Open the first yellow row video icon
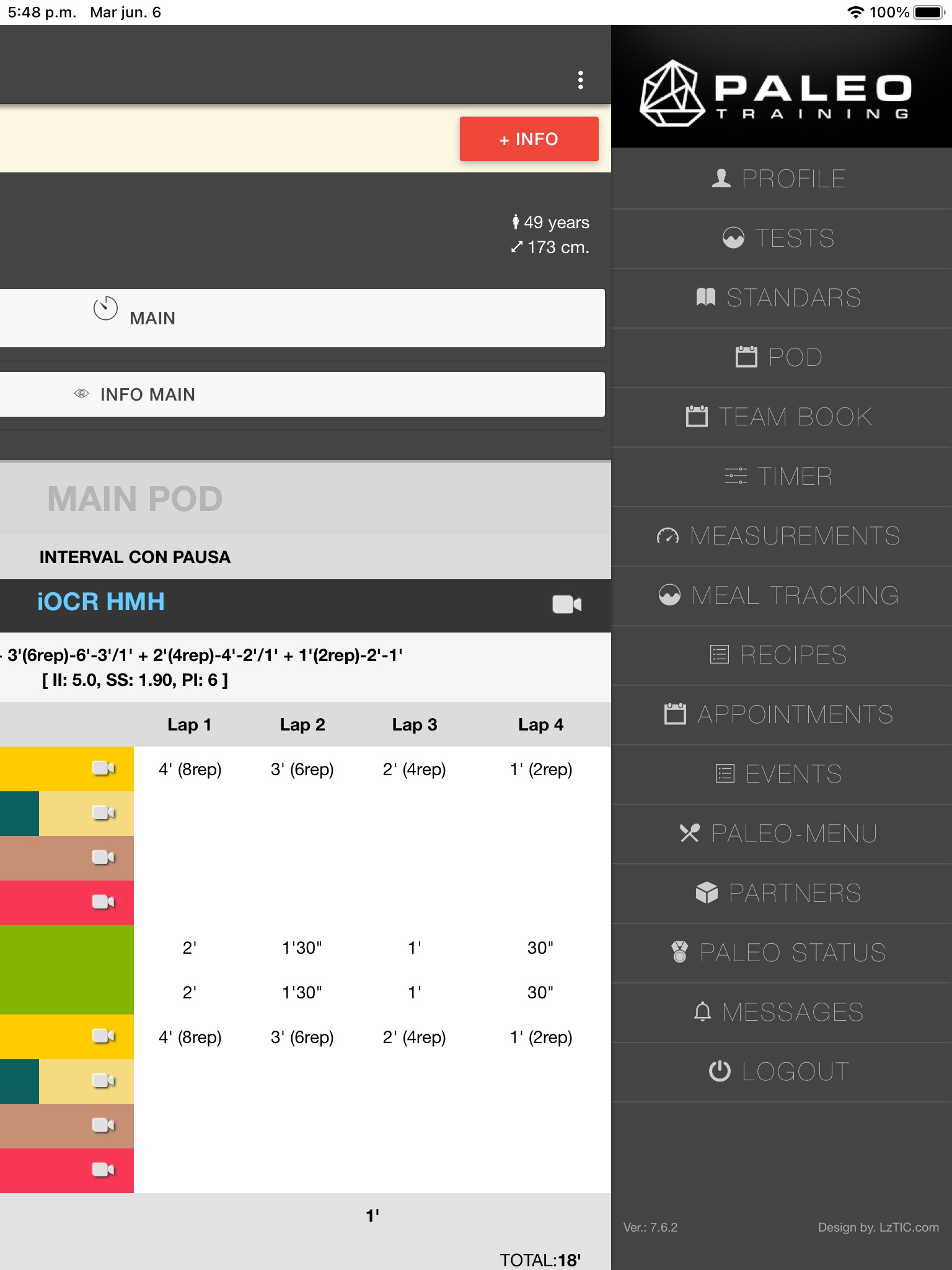Screen dimensions: 952x1270 [x=104, y=768]
